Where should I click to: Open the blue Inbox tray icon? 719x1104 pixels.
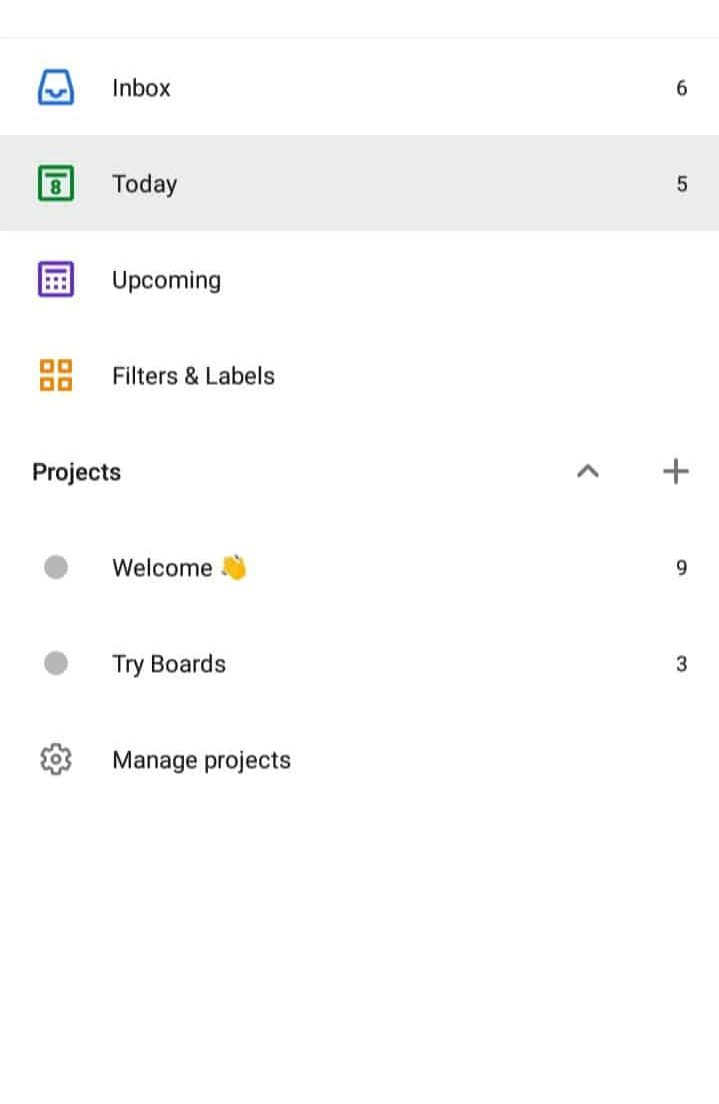click(56, 87)
